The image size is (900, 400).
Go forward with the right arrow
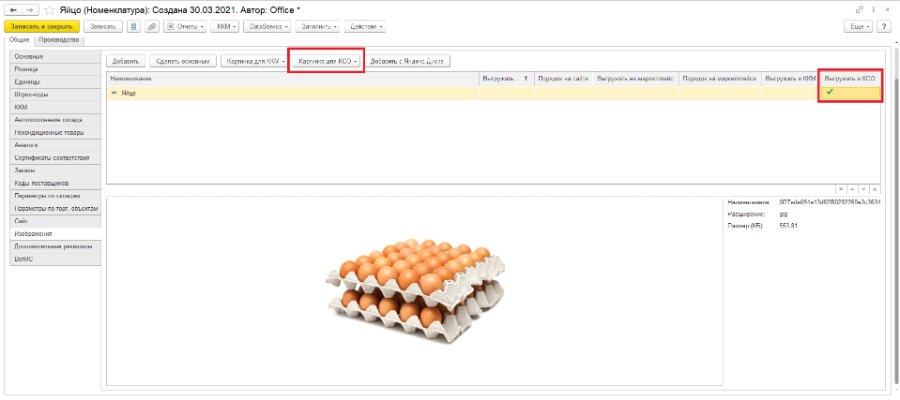30,10
